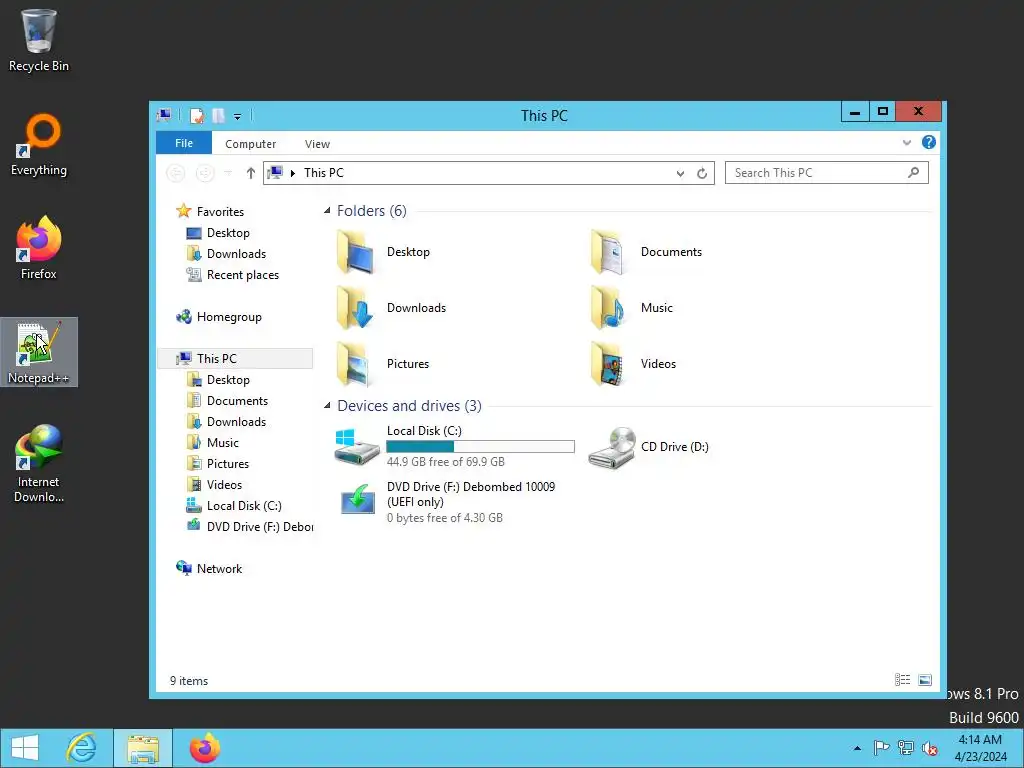This screenshot has width=1024, height=768.
Task: Select the Desktop folder icon in content pane
Action: coord(356,252)
